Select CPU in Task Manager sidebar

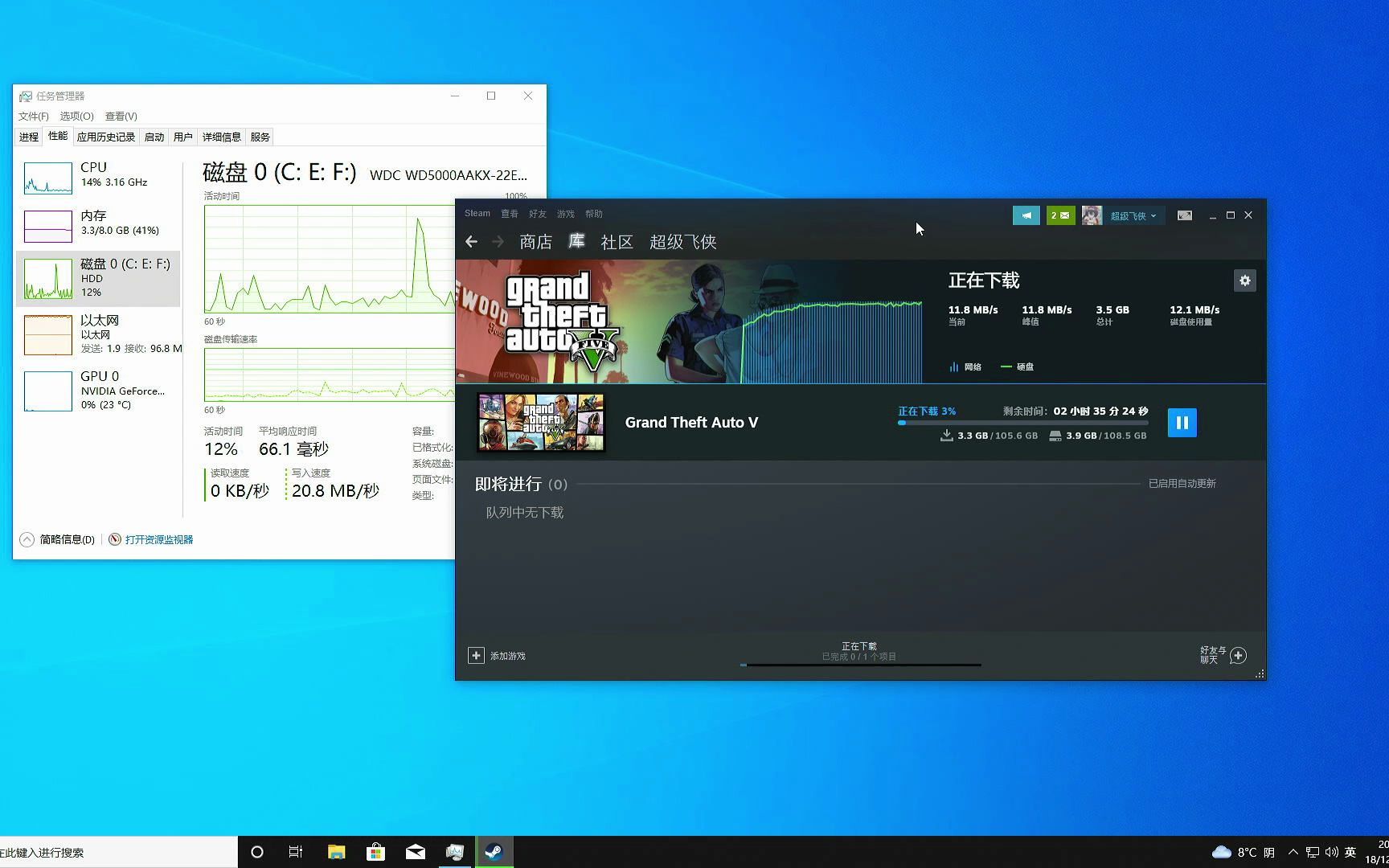click(x=98, y=178)
